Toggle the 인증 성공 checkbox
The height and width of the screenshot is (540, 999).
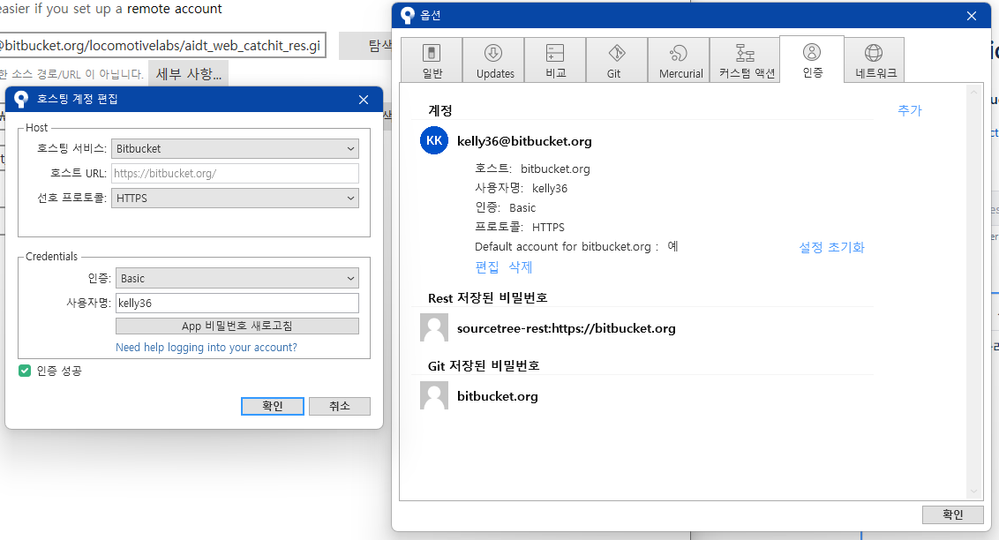[x=25, y=371]
